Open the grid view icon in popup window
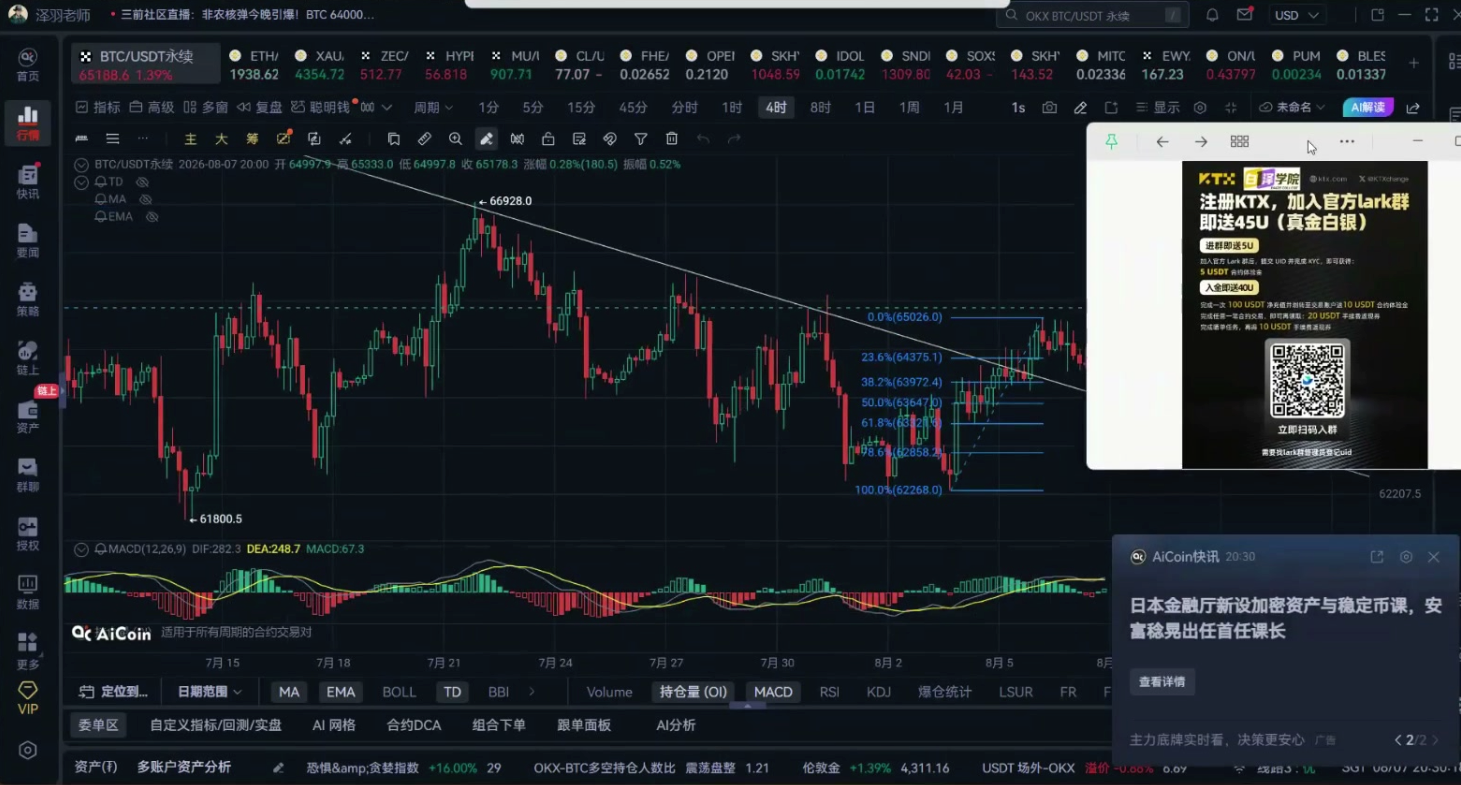 (1239, 142)
